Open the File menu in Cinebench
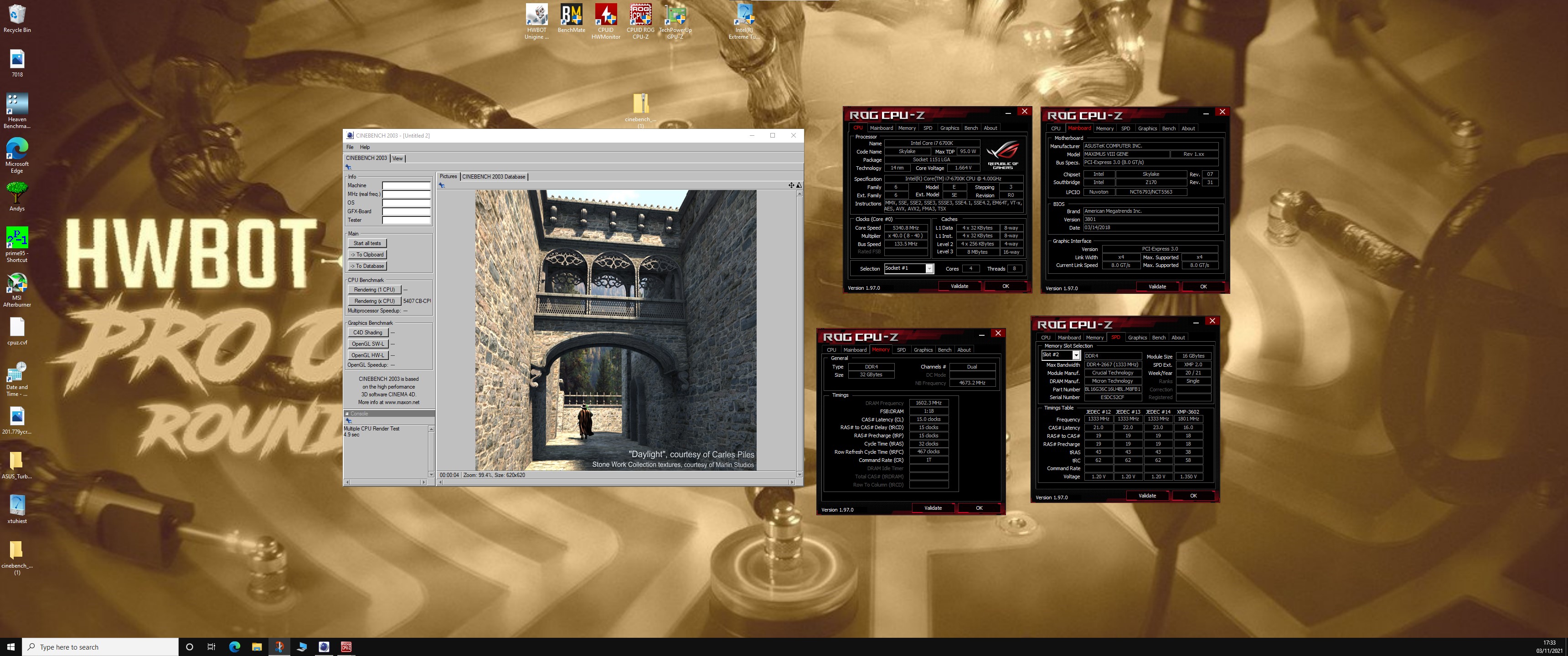Screen dimensions: 1568x656 pyautogui.click(x=350, y=147)
